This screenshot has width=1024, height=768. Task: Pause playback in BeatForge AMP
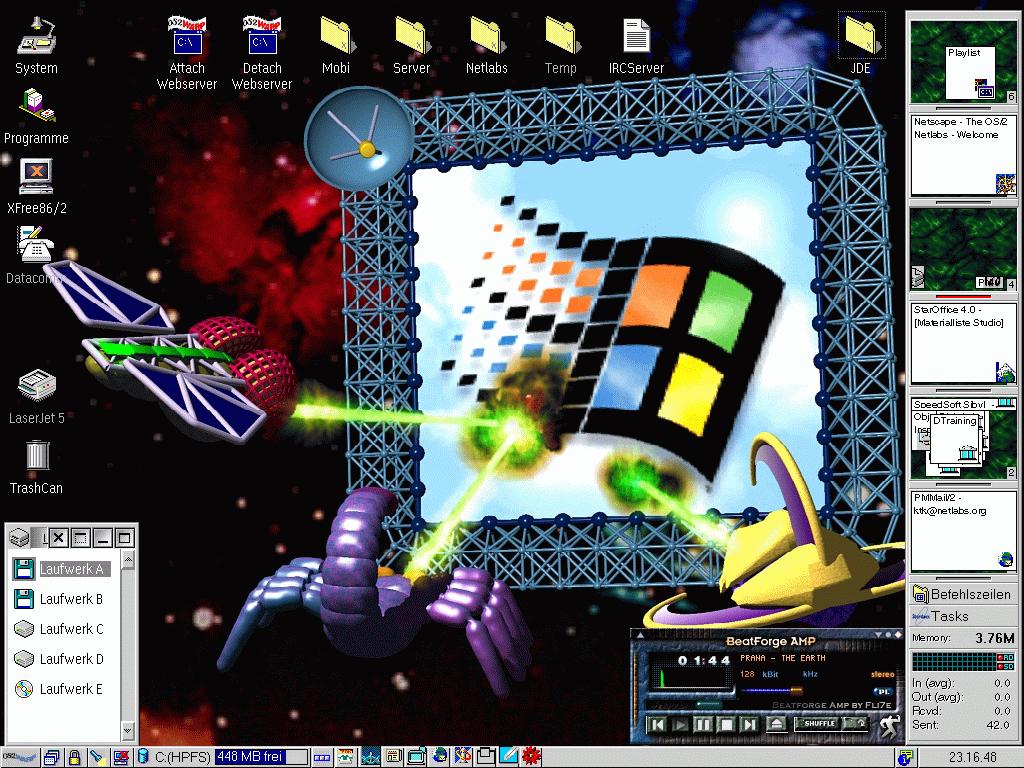tap(703, 724)
